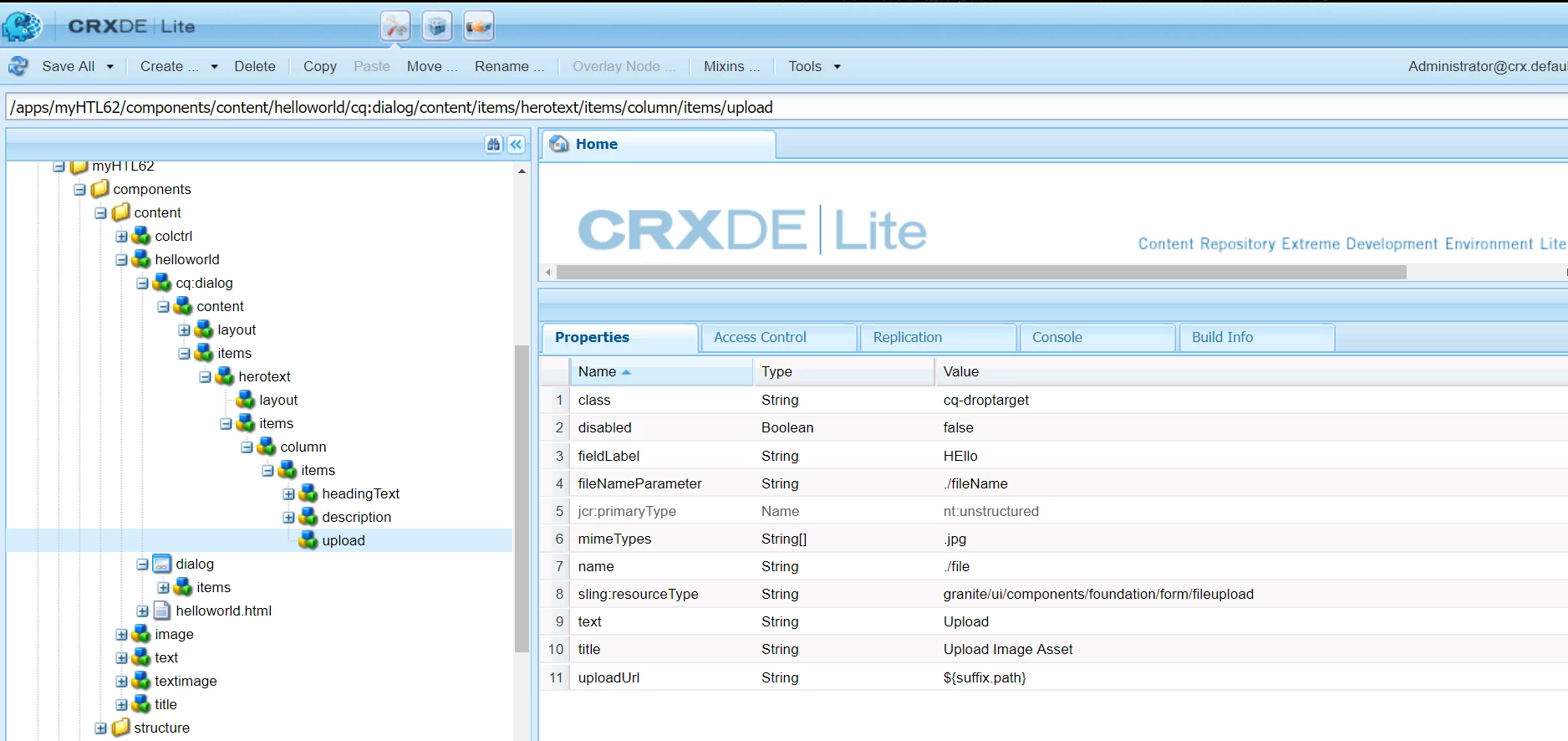Select the structure folder icon
The image size is (1568, 741).
click(x=121, y=728)
